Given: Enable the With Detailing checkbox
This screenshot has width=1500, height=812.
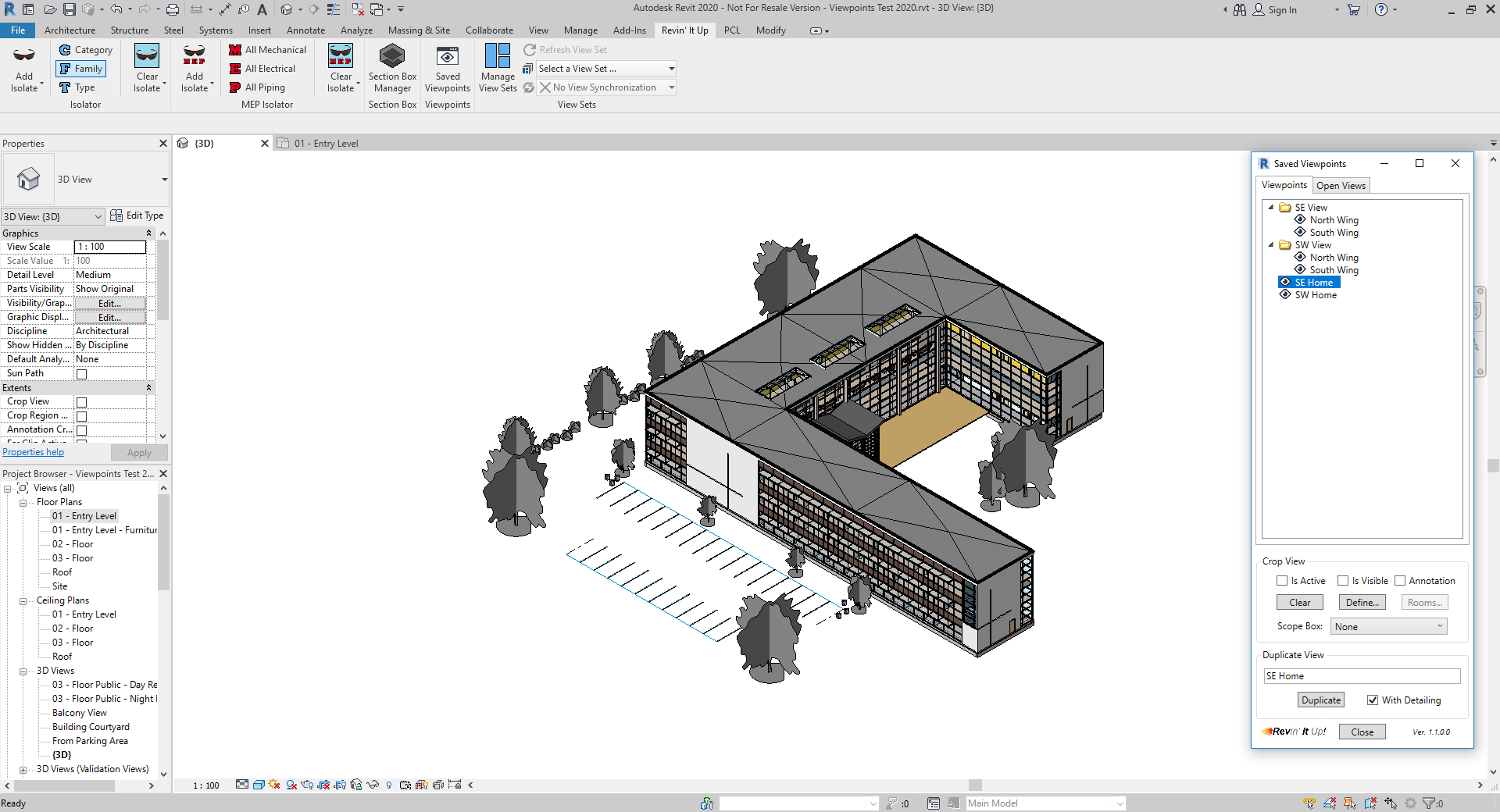Looking at the screenshot, I should pyautogui.click(x=1373, y=700).
